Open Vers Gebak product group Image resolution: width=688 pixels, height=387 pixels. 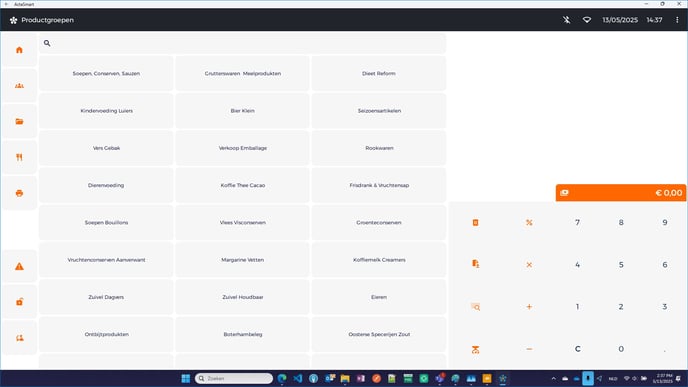[x=106, y=148]
